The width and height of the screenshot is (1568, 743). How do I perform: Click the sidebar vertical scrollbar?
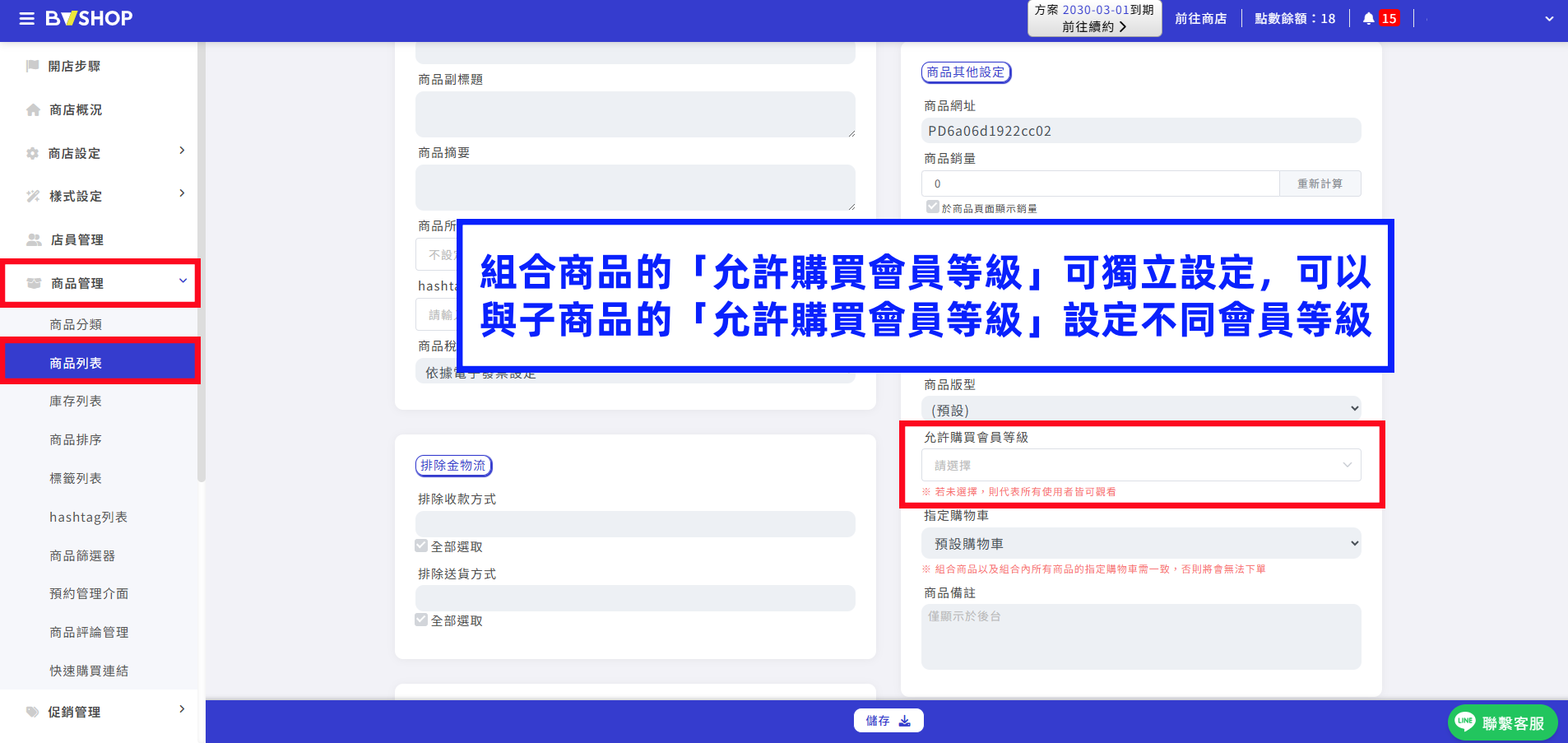[202, 263]
